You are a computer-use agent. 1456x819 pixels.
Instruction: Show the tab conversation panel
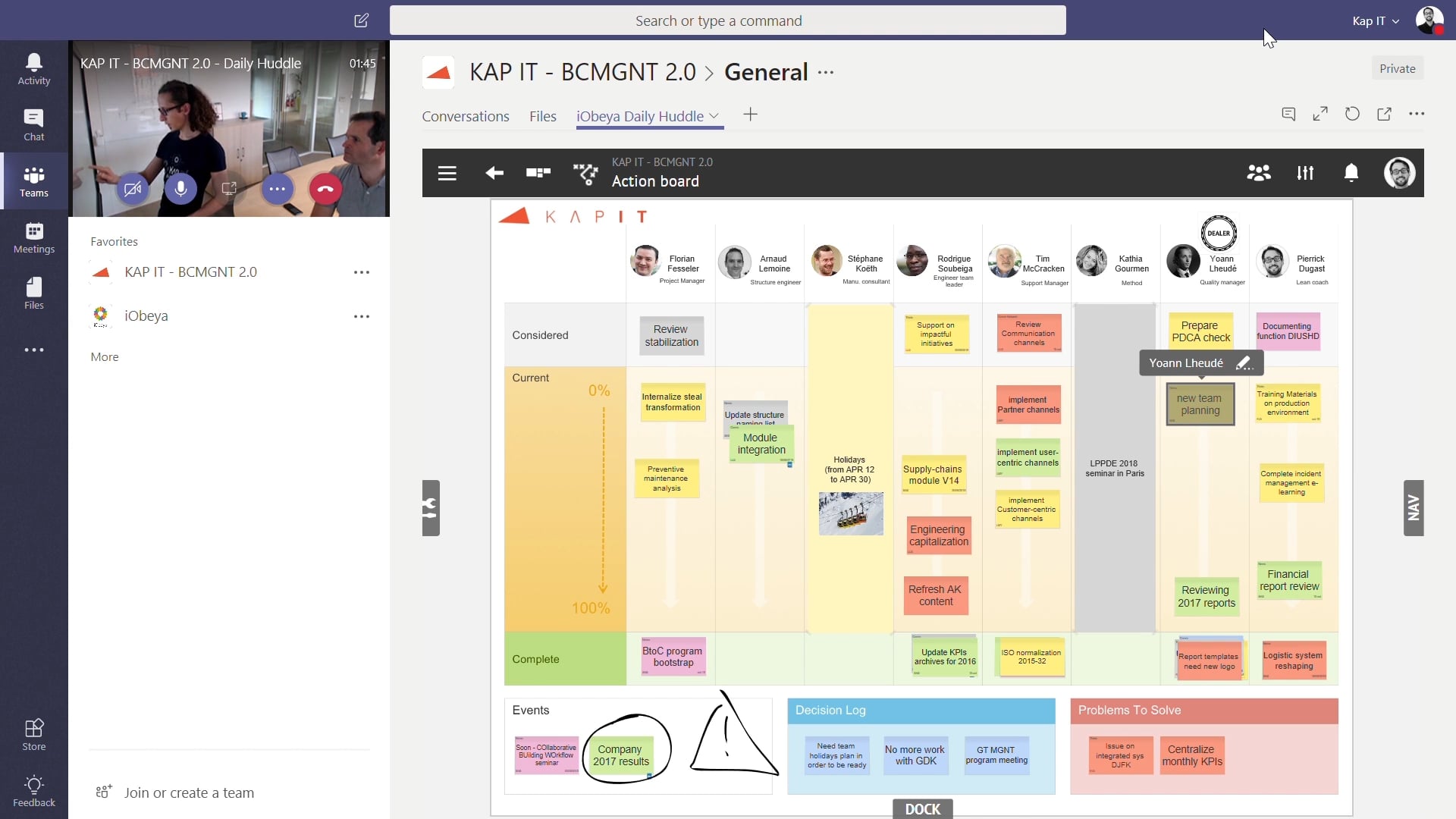coord(1288,114)
